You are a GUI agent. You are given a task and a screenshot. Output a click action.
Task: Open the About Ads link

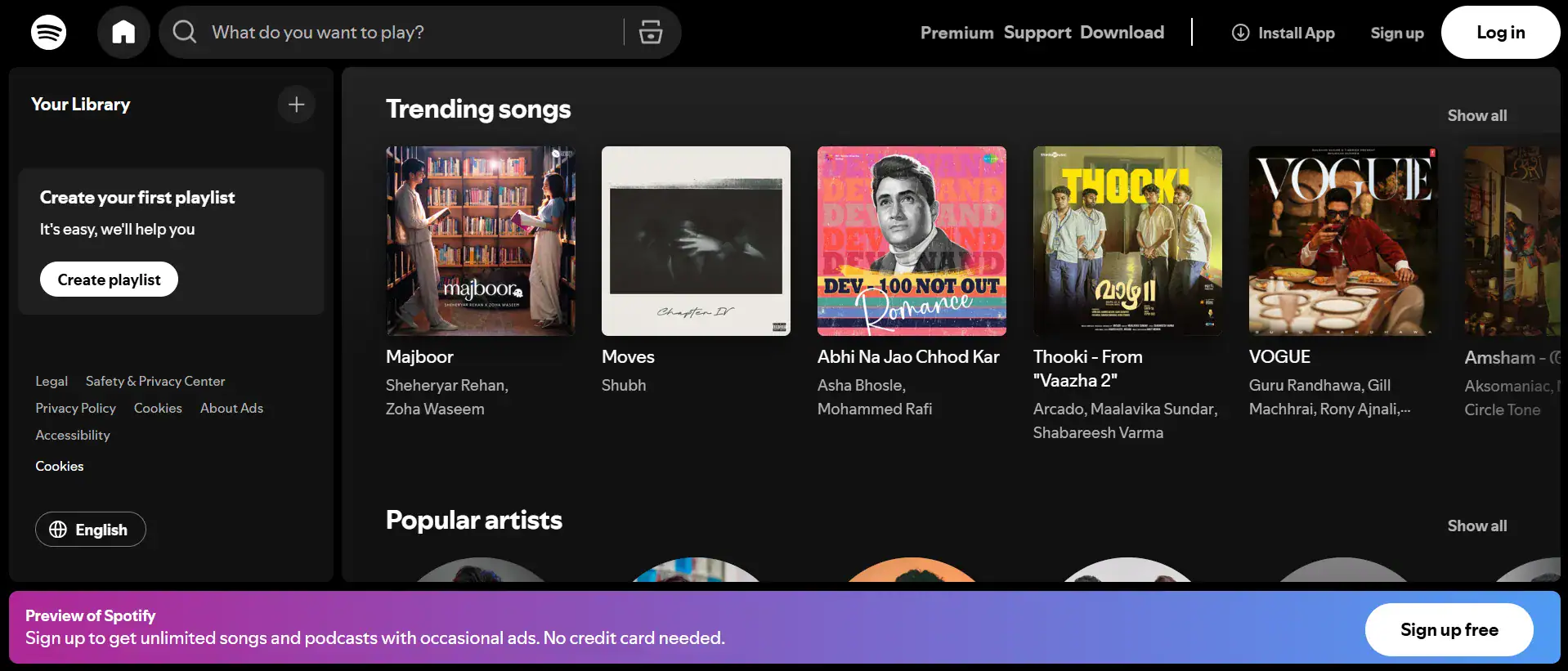point(232,409)
